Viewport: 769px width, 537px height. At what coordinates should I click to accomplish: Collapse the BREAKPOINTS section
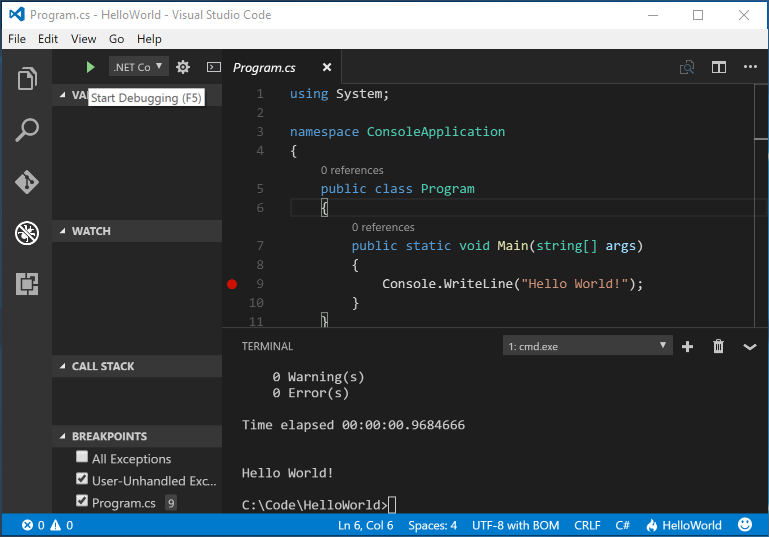[137, 436]
